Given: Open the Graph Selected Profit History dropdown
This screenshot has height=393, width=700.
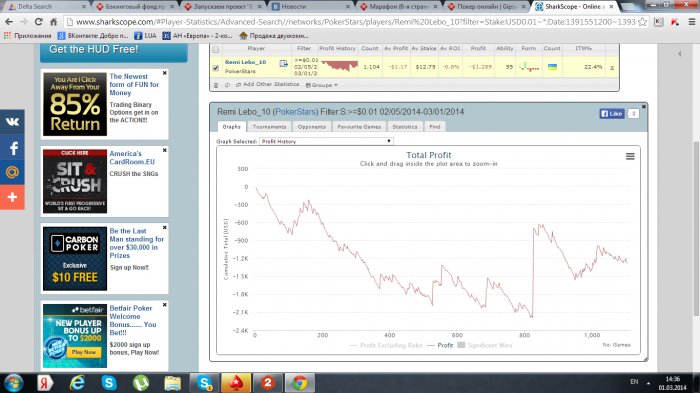Looking at the screenshot, I should pyautogui.click(x=326, y=141).
